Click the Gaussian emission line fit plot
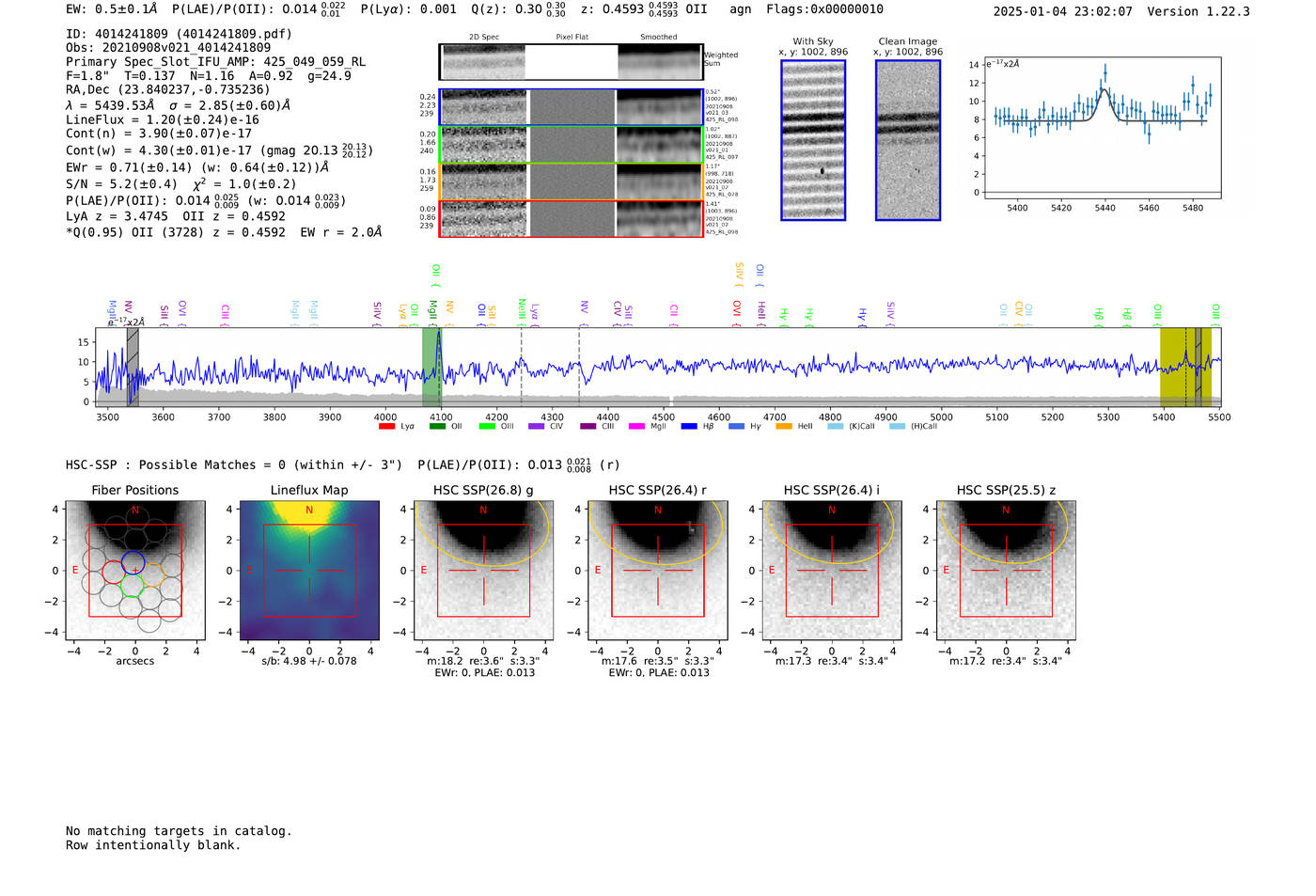Image resolution: width=1316 pixels, height=896 pixels. pyautogui.click(x=1103, y=128)
